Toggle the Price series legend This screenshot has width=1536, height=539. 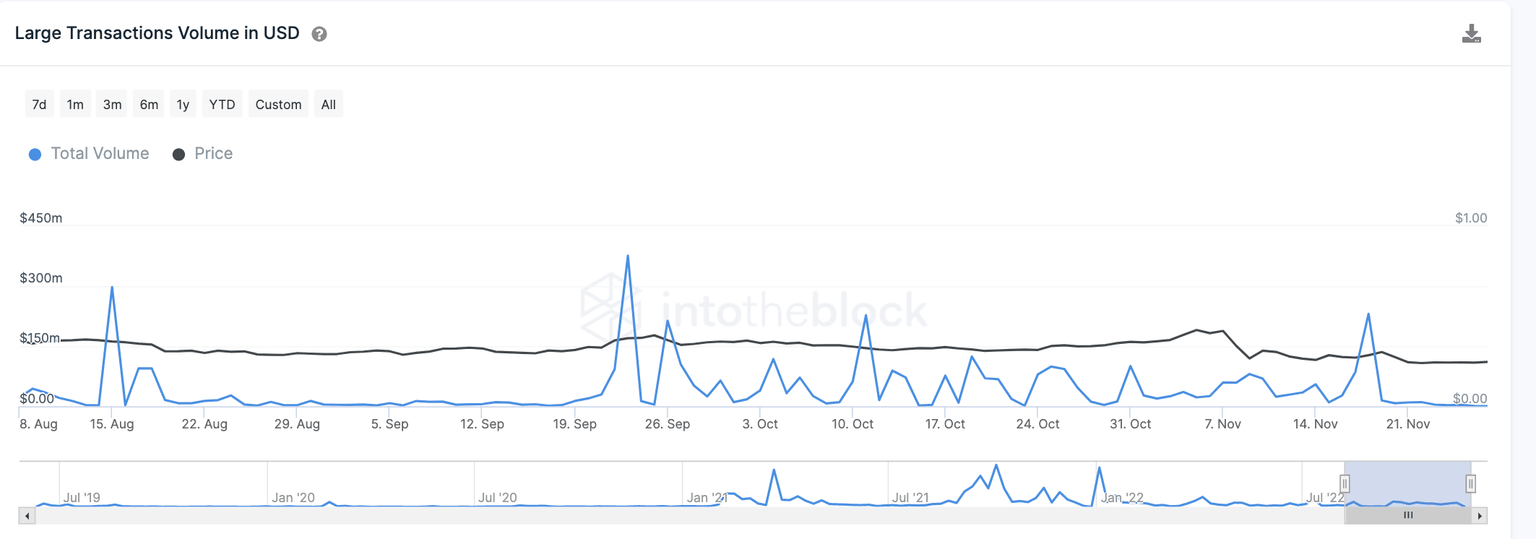pos(213,154)
